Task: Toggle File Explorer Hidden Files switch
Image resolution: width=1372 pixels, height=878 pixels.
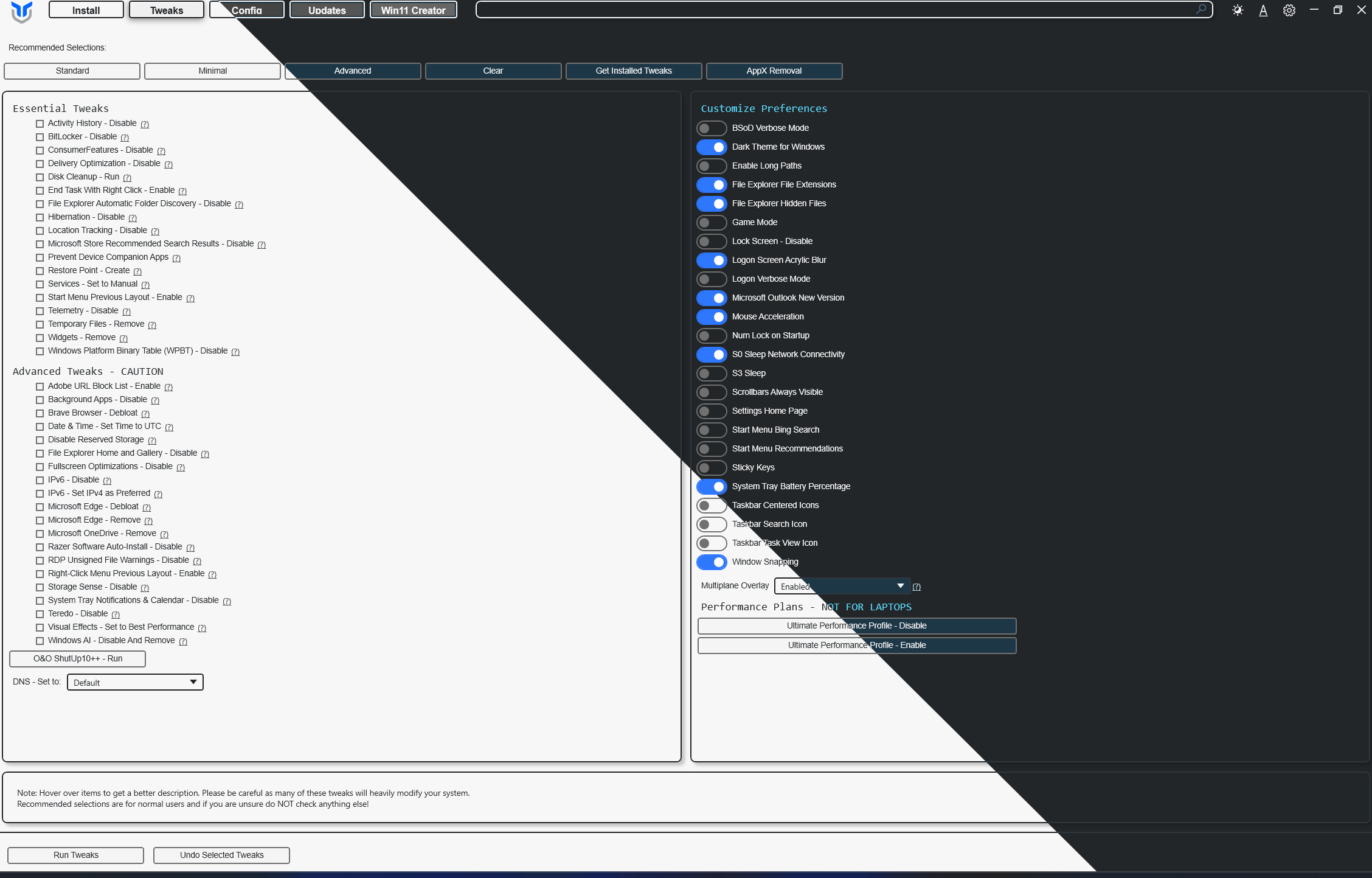Action: tap(712, 204)
